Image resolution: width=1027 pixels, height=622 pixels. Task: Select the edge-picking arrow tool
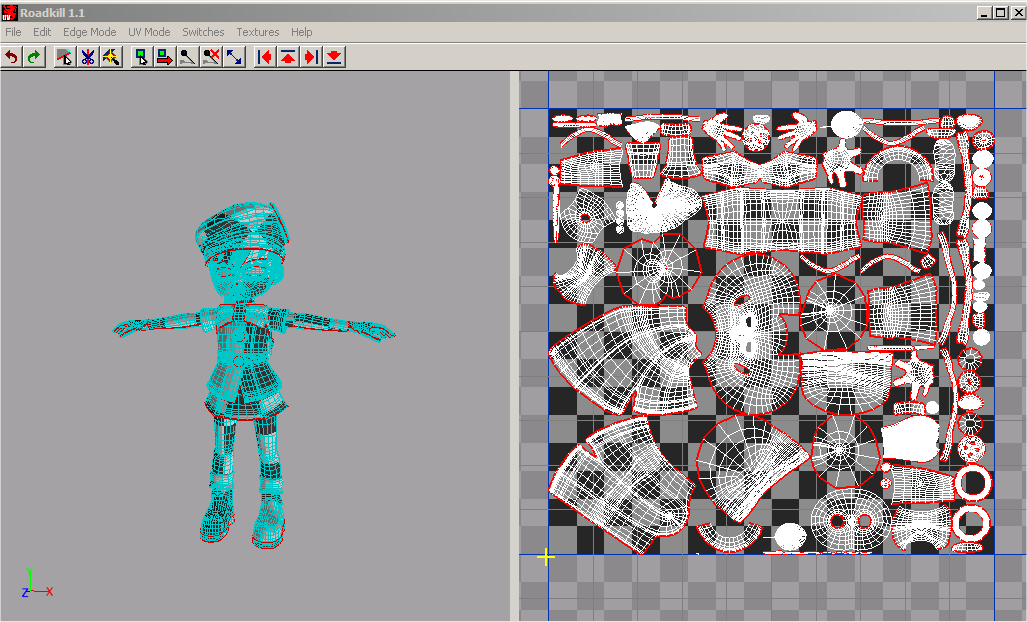(63, 57)
